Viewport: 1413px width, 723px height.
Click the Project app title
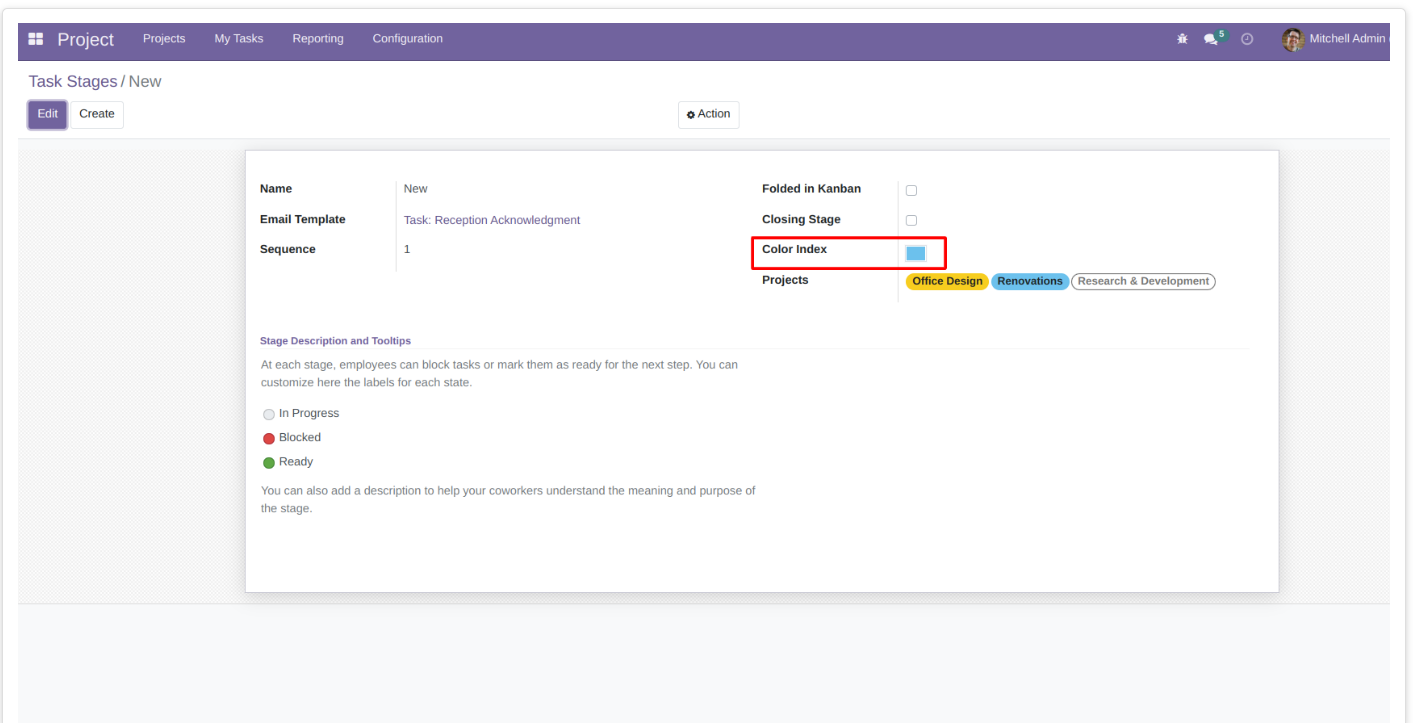[x=86, y=39]
